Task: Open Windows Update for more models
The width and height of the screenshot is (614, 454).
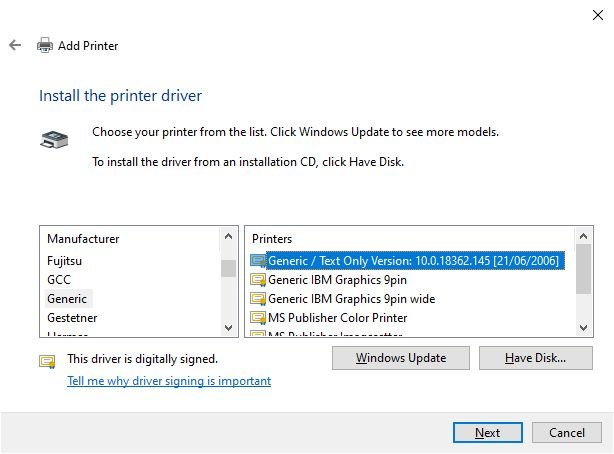Action: click(x=401, y=358)
